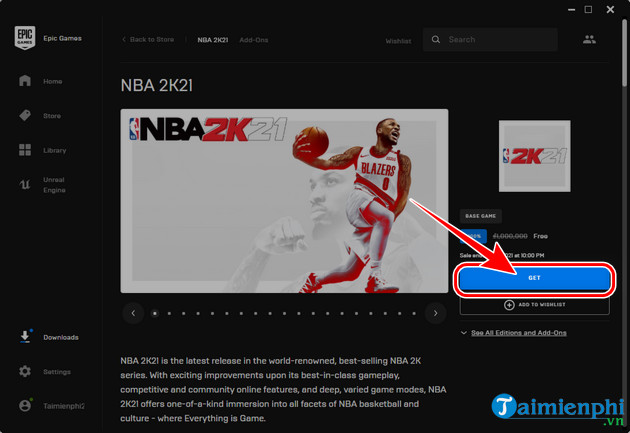Open the friends list icon
630x433 pixels.
coord(589,39)
